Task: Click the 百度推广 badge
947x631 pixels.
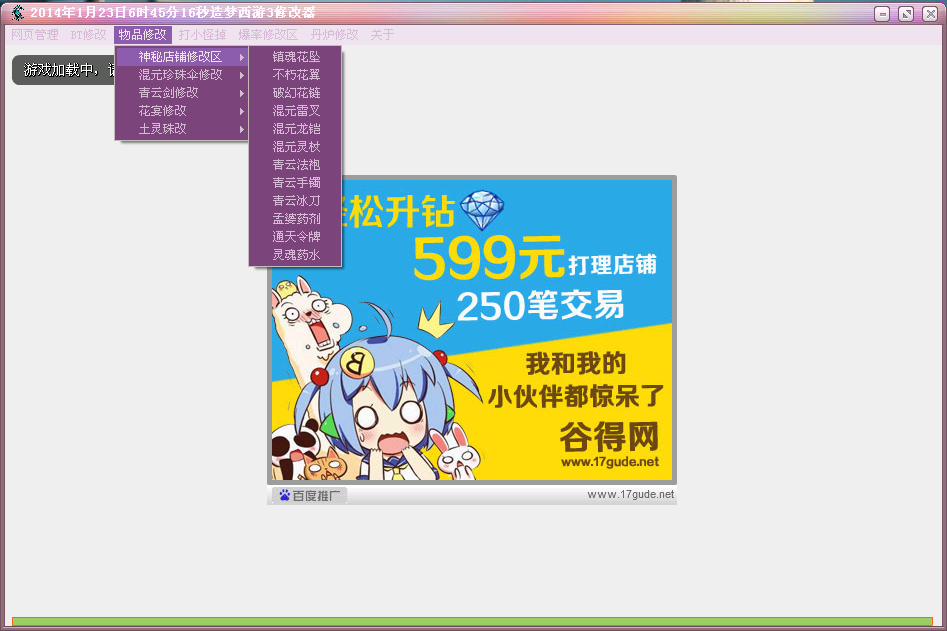Action: (309, 496)
